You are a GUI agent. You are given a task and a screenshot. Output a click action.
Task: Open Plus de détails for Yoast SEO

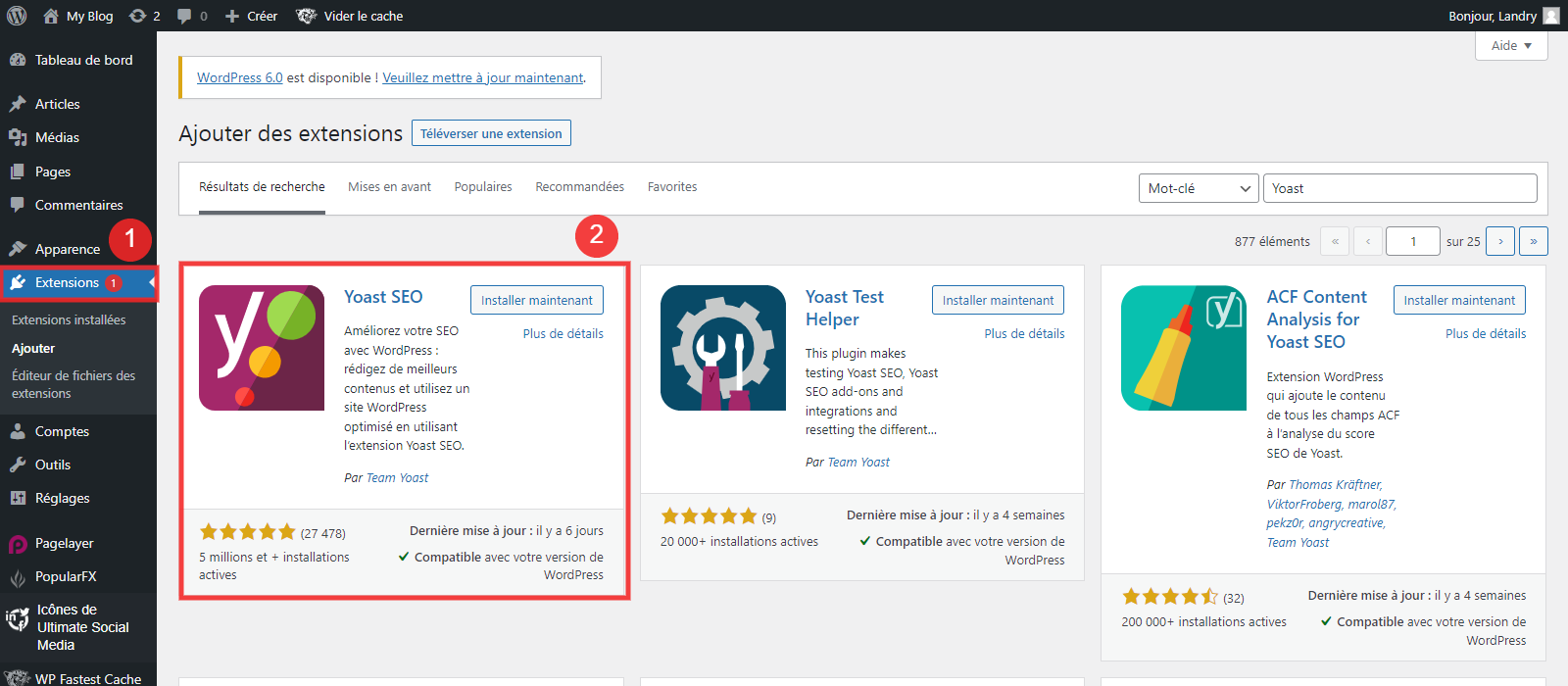(563, 333)
